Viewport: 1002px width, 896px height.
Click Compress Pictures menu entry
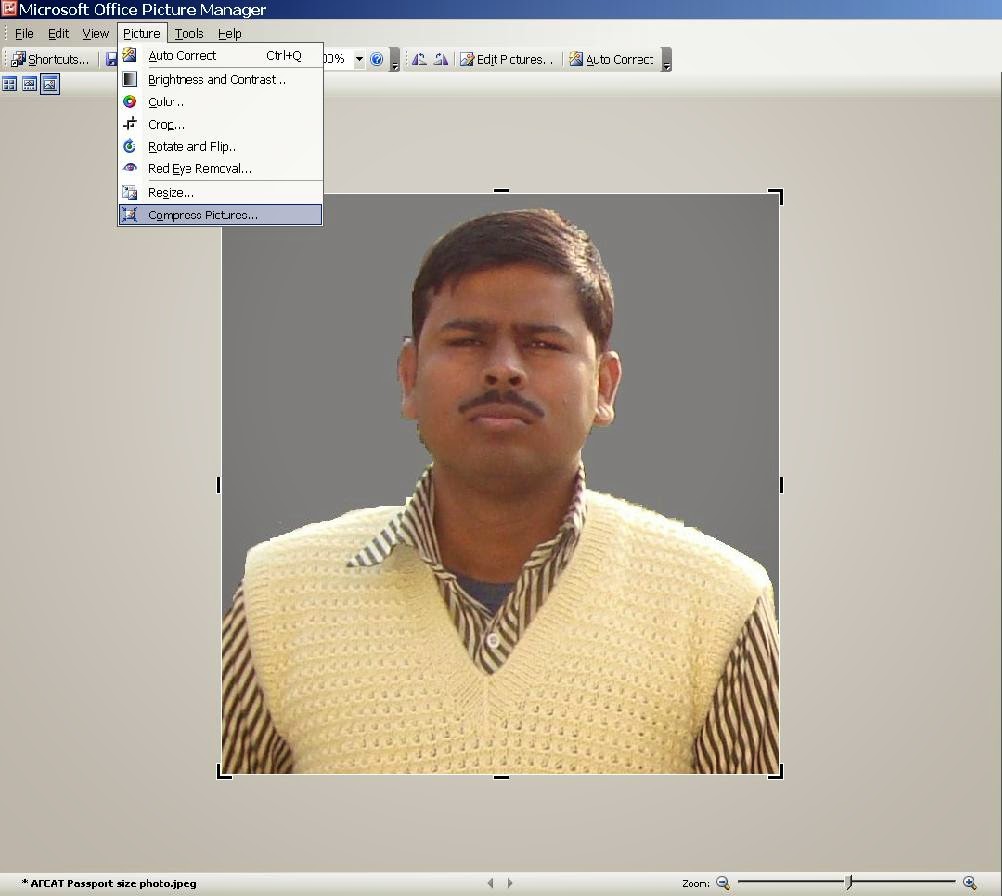pos(220,215)
